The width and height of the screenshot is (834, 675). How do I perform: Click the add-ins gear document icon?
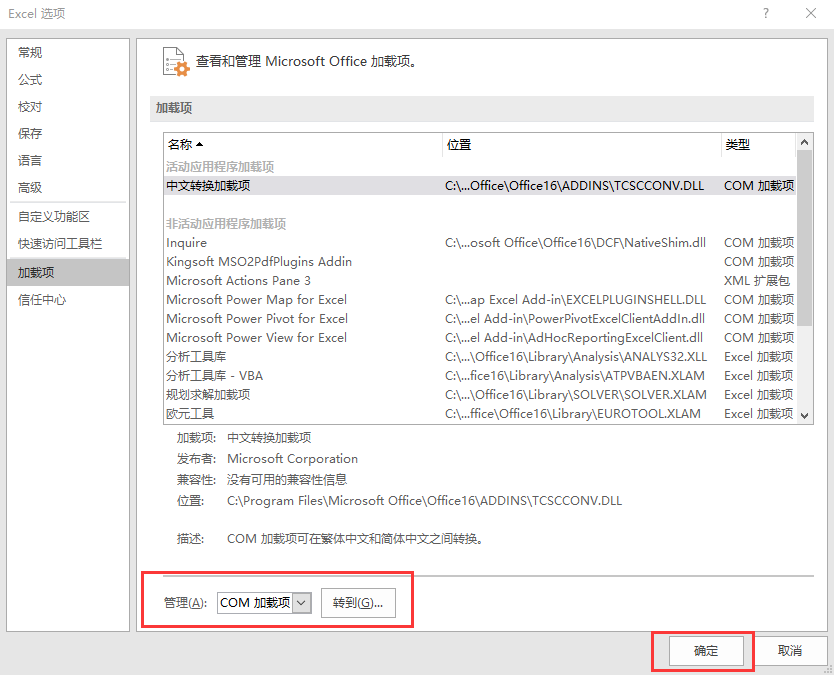click(176, 62)
